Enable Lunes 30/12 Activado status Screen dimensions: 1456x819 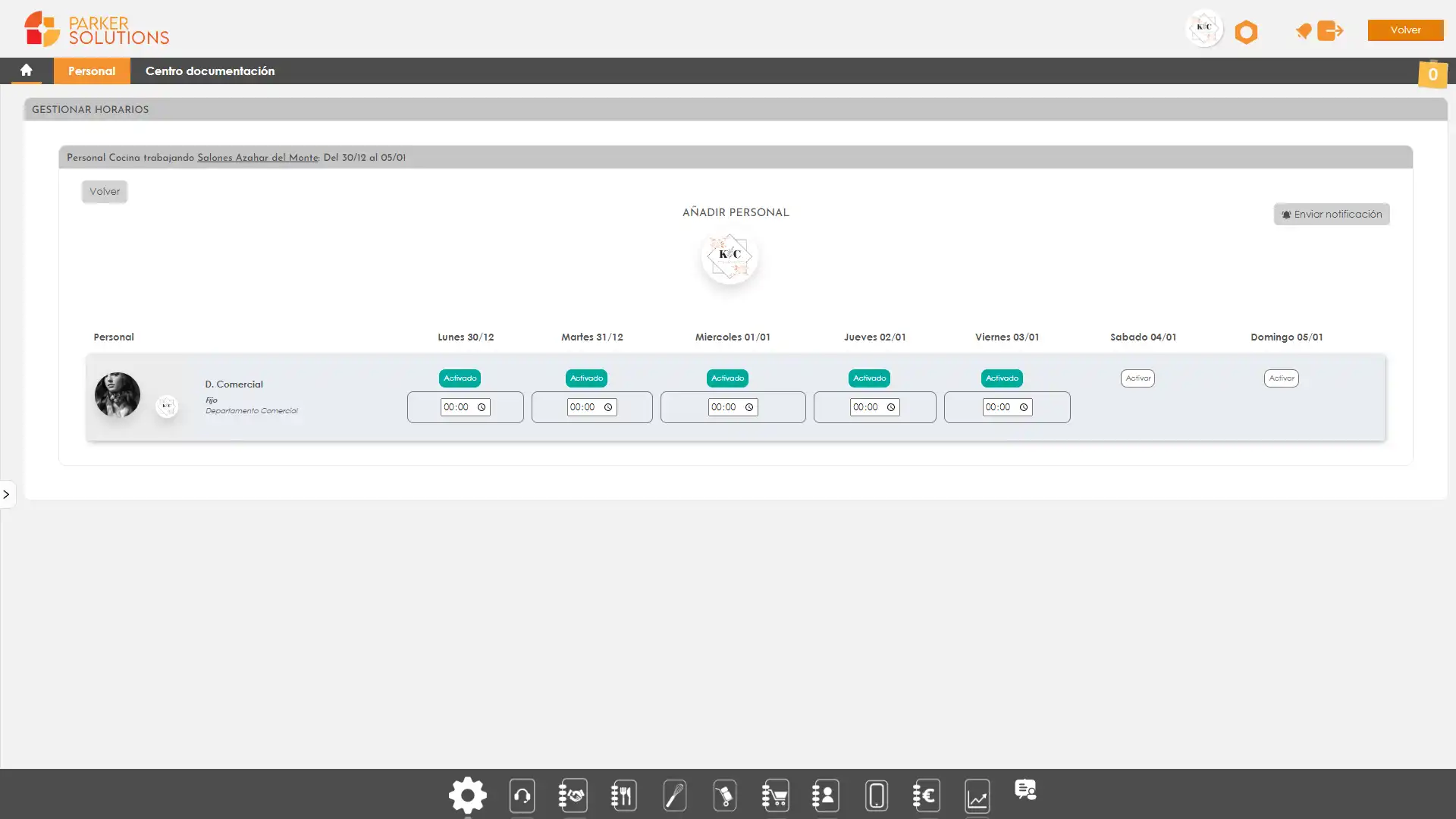click(x=460, y=377)
